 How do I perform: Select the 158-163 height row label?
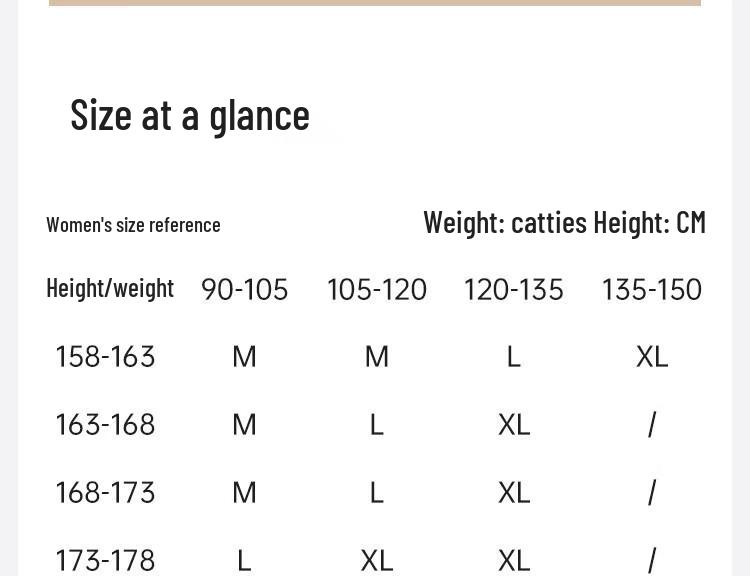point(105,357)
